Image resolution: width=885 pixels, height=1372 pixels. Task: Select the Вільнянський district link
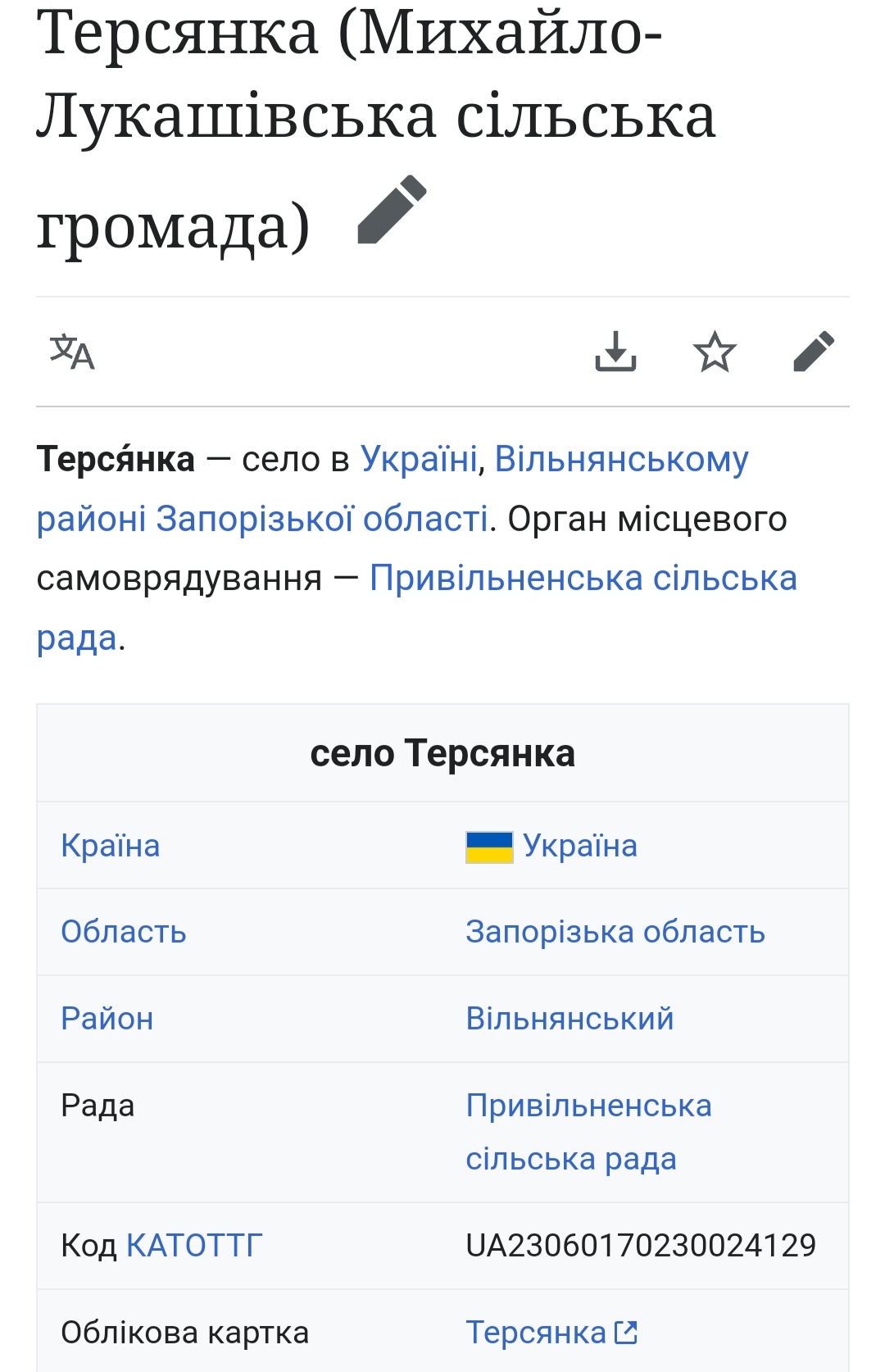click(x=570, y=1019)
